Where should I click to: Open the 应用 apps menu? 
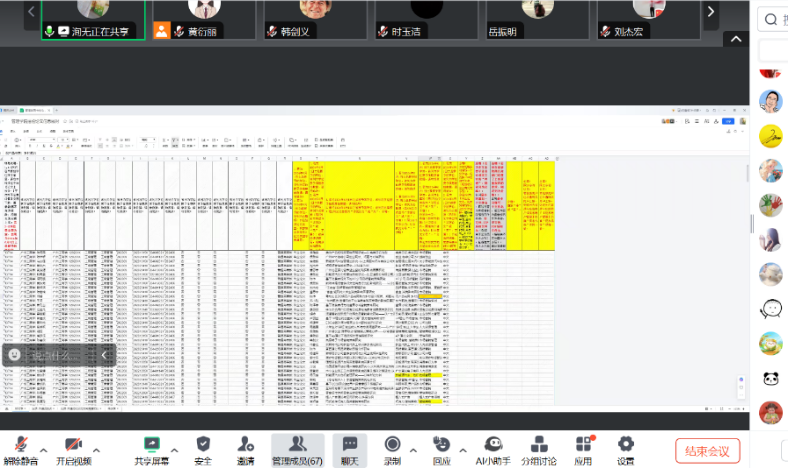[584, 448]
